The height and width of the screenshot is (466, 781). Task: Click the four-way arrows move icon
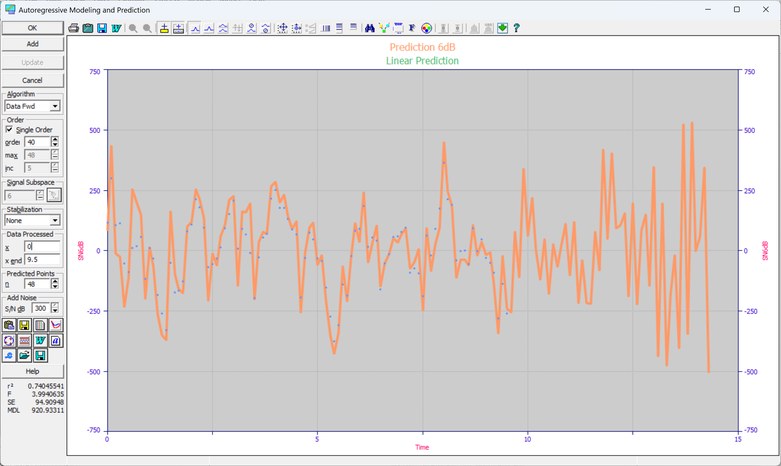click(x=282, y=28)
